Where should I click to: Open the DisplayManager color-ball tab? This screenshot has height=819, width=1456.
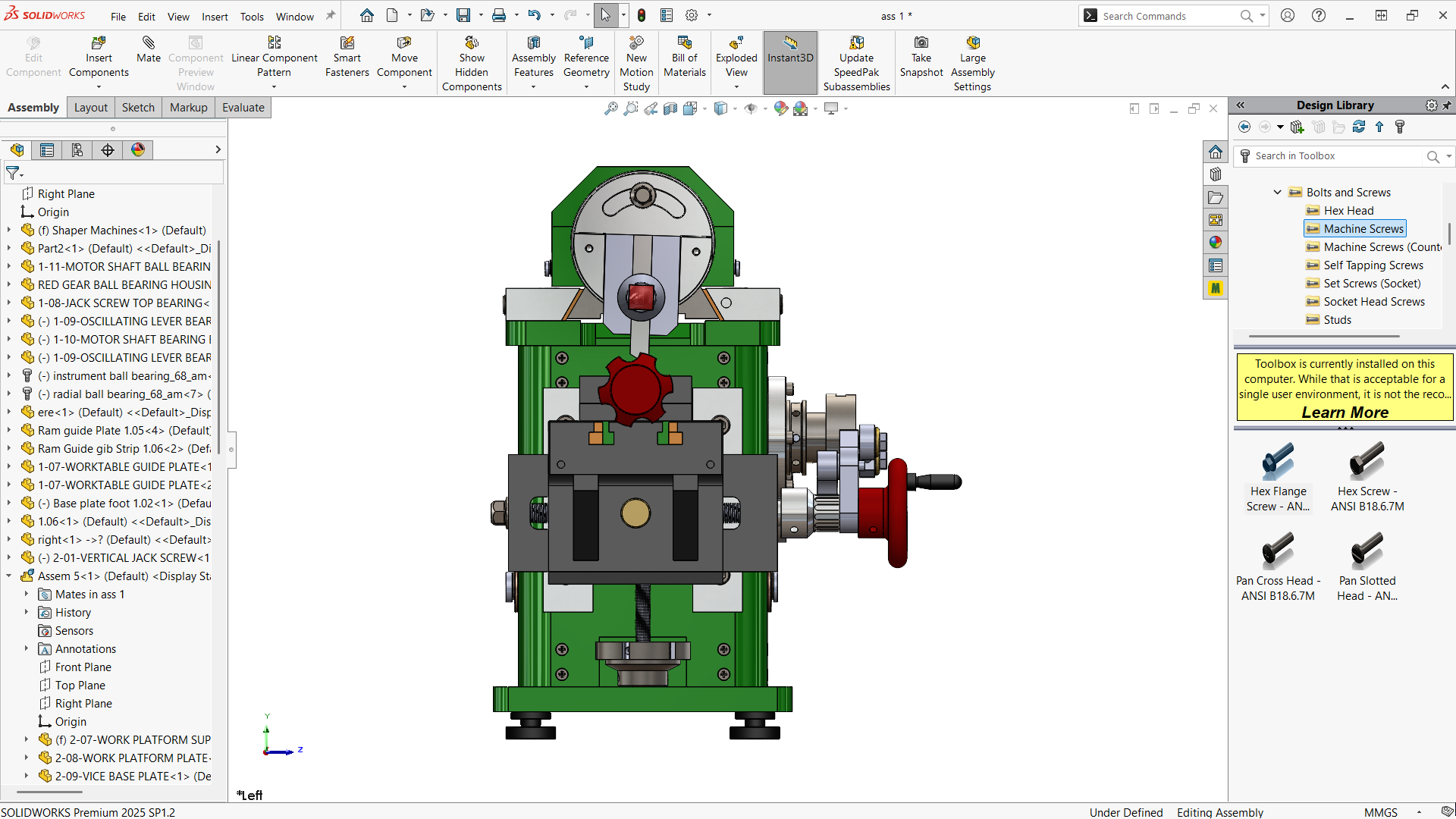pyautogui.click(x=138, y=150)
